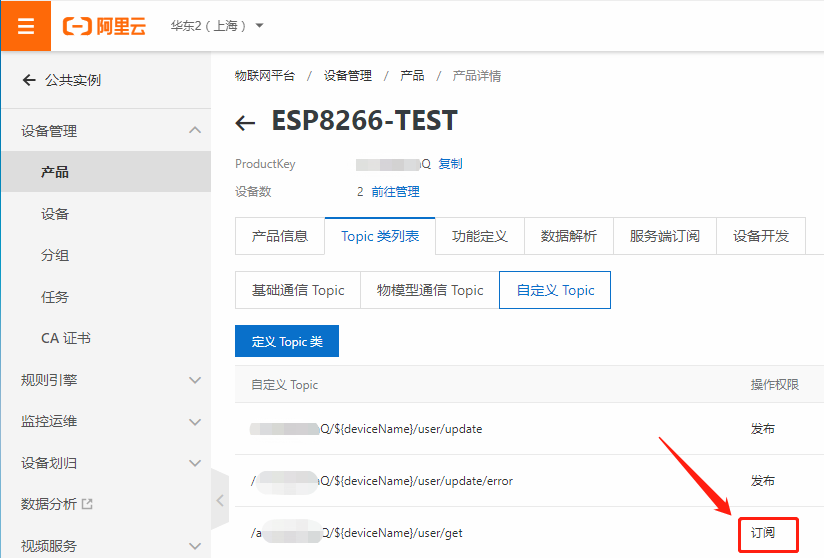Go back with arrow beside ESP8266-TEST
Screen dimensions: 824x558
click(245, 123)
